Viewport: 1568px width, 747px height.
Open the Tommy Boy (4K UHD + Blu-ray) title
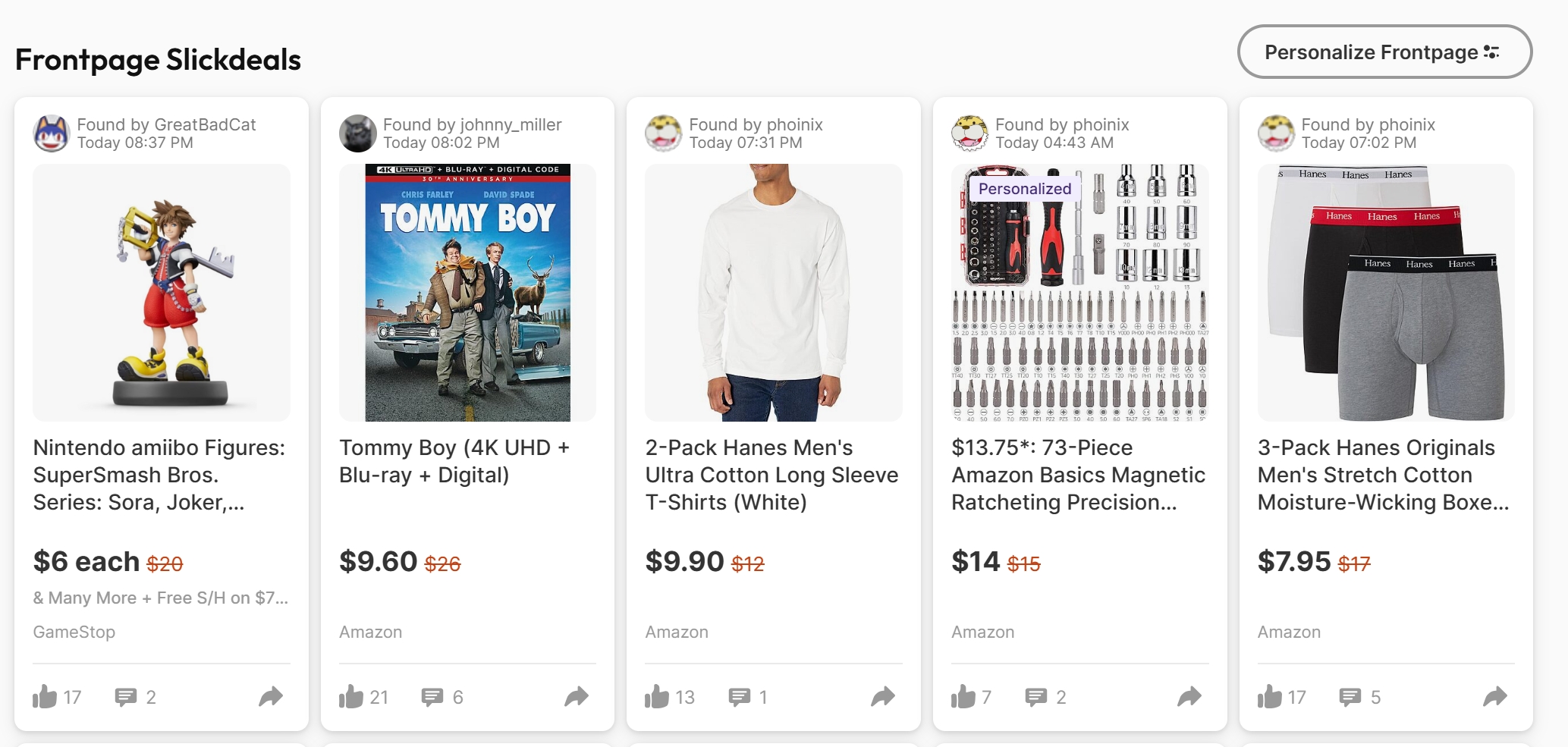(x=454, y=461)
